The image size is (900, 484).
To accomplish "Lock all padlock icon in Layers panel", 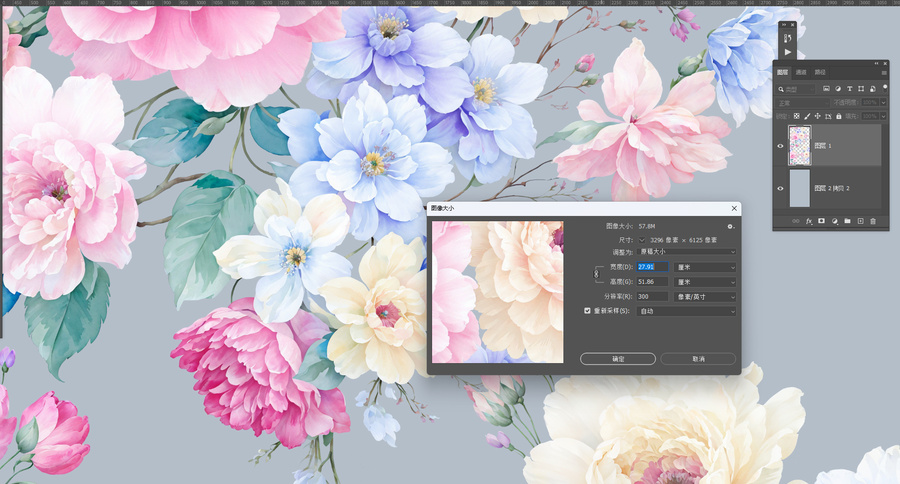I will pos(839,116).
